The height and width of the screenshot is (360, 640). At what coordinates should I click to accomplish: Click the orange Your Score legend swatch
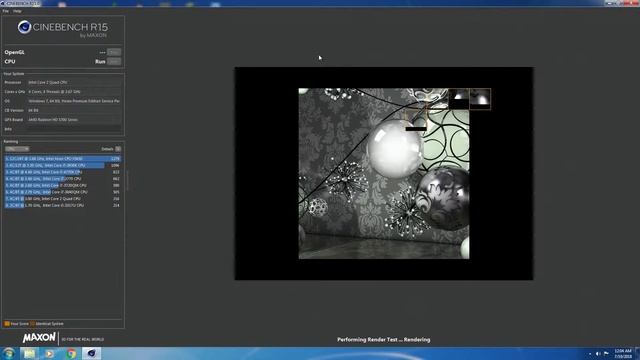[7, 324]
